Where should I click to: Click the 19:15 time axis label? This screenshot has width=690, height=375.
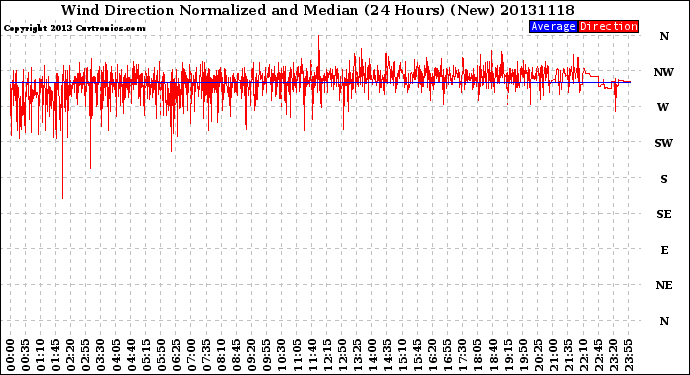pyautogui.click(x=508, y=355)
